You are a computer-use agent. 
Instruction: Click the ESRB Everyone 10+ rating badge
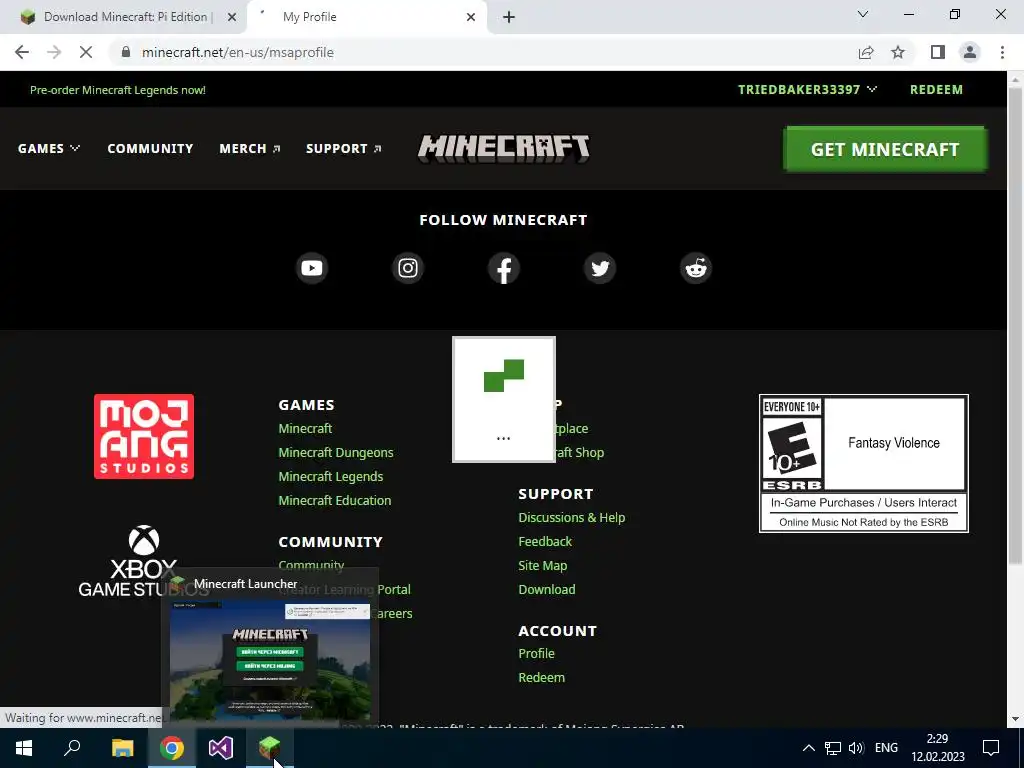click(x=863, y=463)
